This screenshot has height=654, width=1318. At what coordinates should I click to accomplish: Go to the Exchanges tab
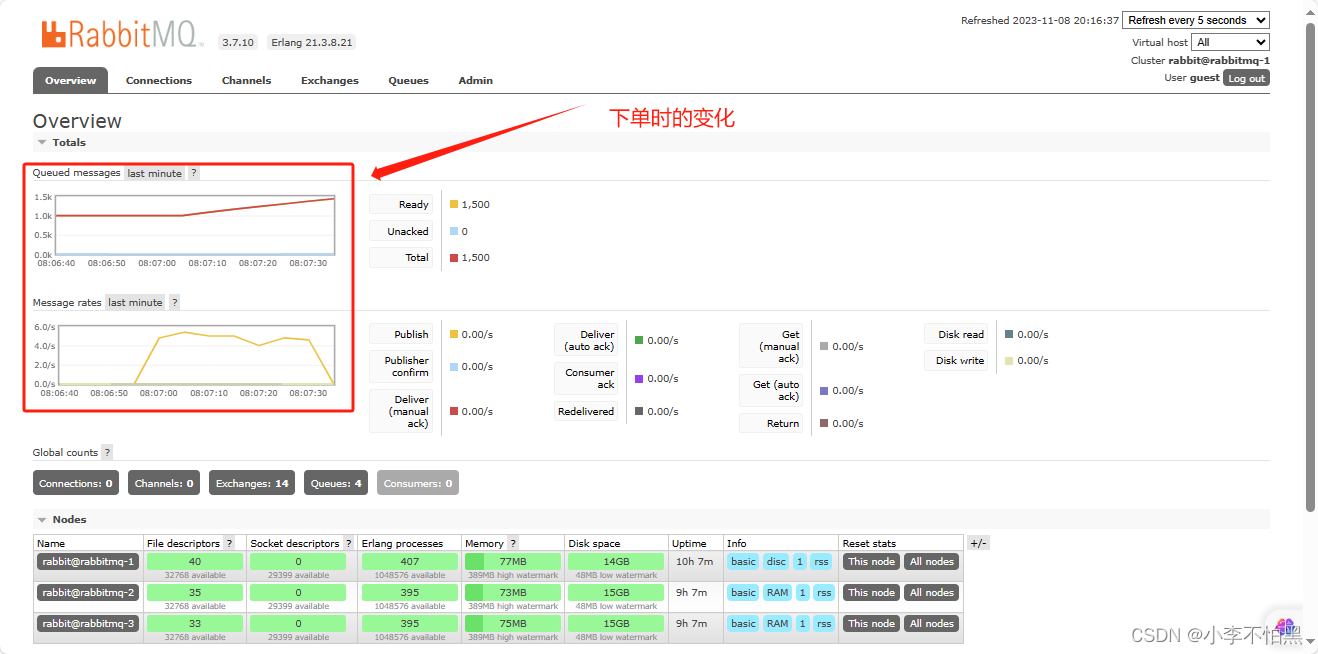click(330, 80)
